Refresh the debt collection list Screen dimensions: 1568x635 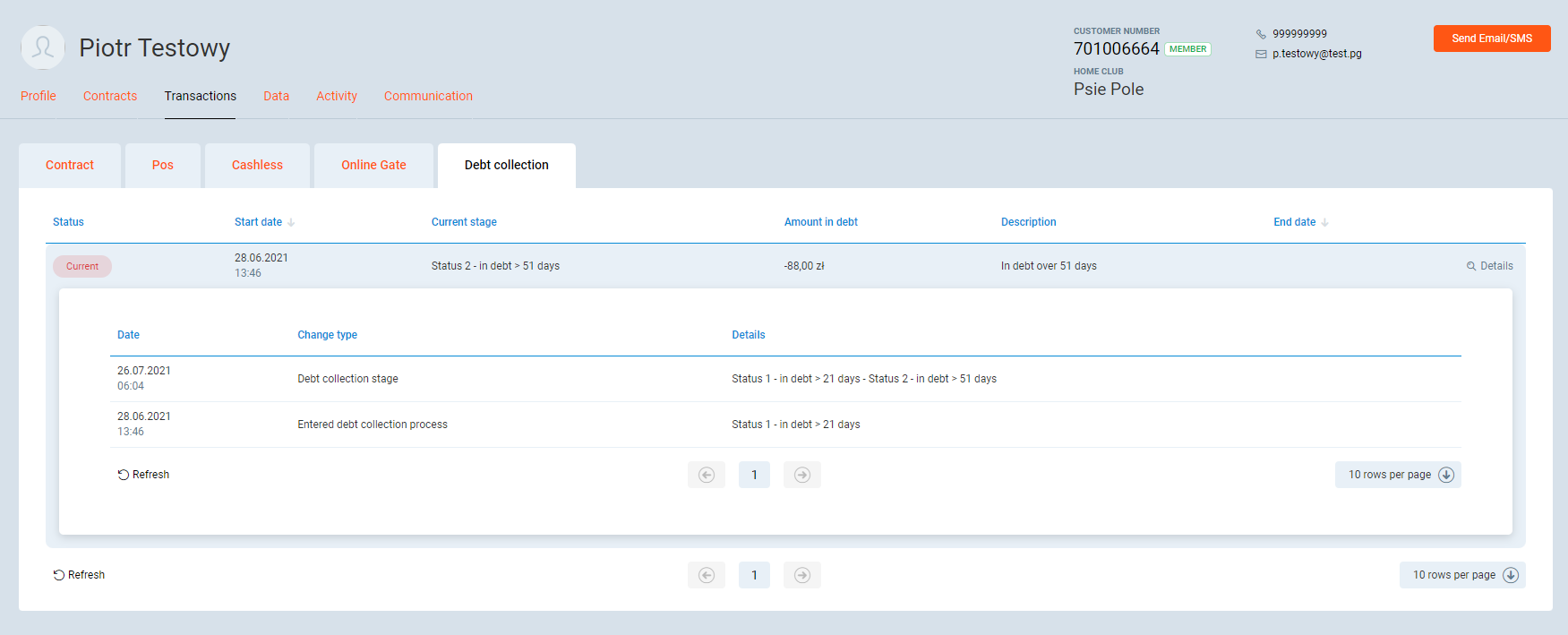click(x=79, y=575)
